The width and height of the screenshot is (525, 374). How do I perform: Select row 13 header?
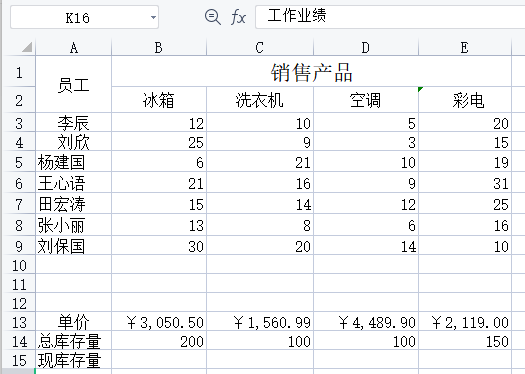point(19,321)
